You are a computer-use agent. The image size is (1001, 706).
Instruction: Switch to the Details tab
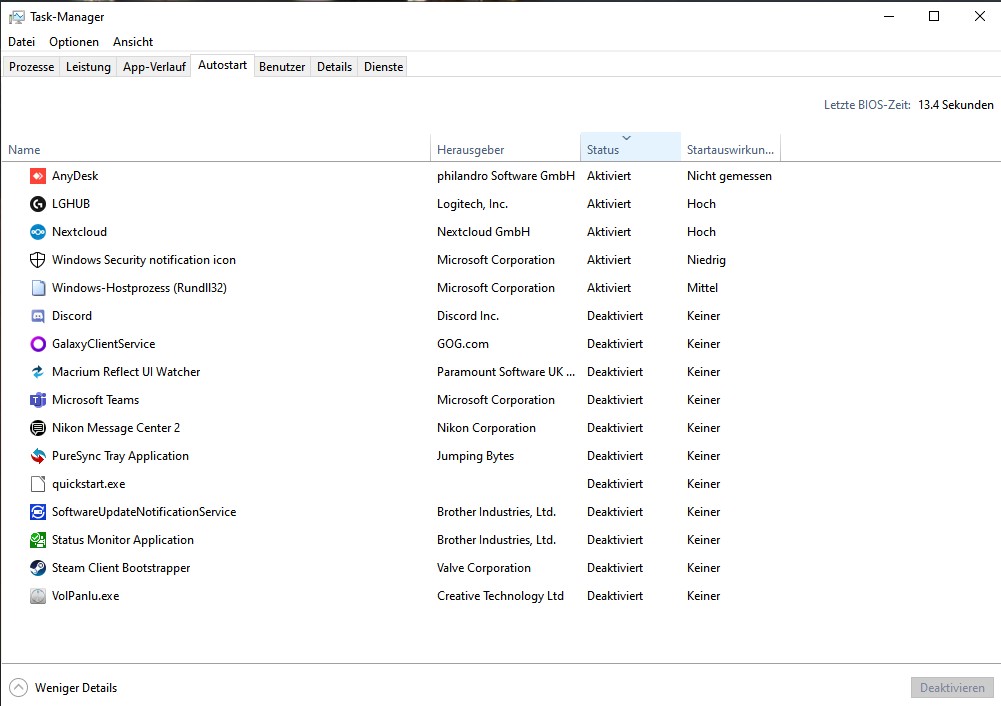[335, 66]
